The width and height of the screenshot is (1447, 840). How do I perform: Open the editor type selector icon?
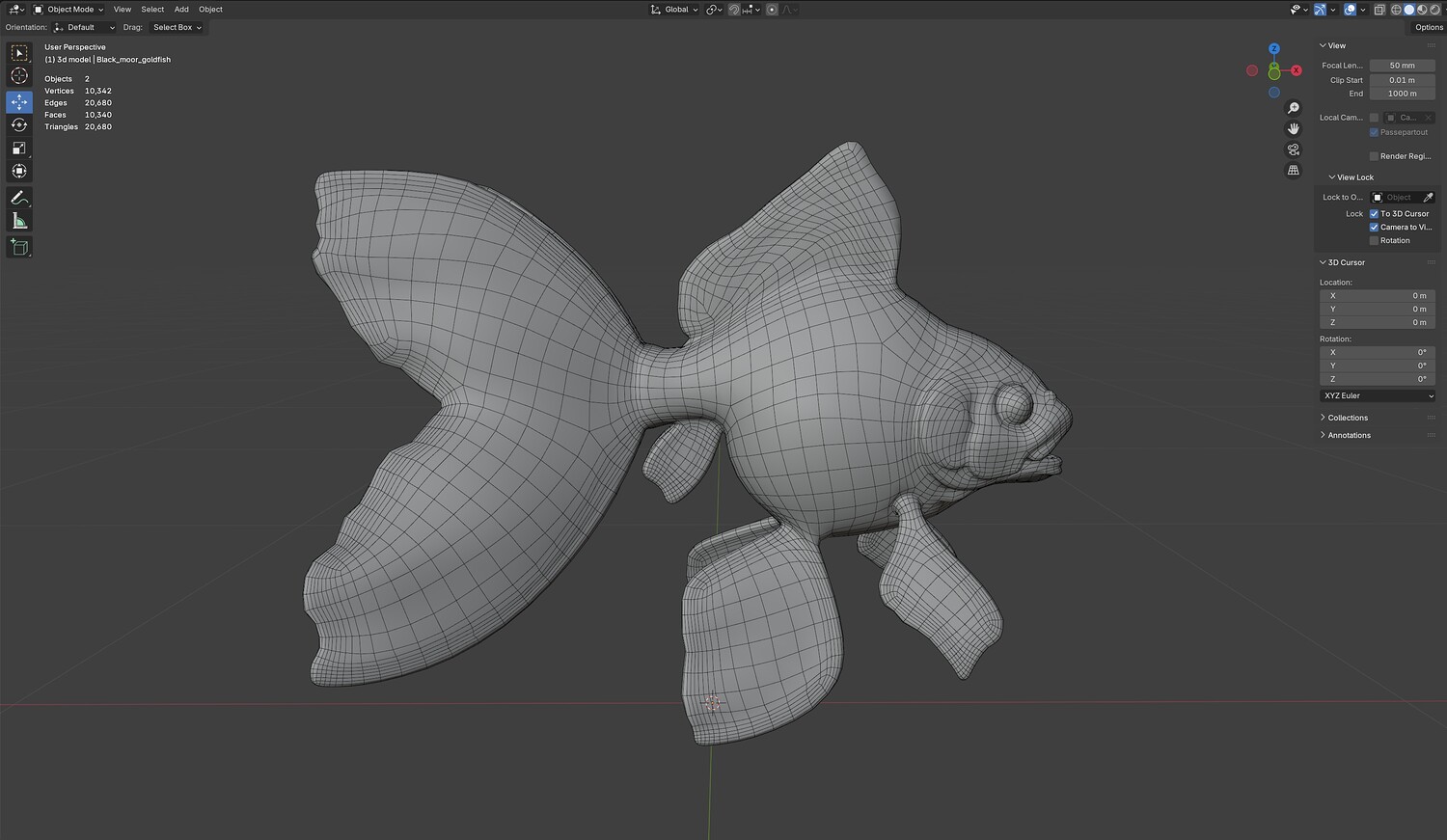coord(14,10)
